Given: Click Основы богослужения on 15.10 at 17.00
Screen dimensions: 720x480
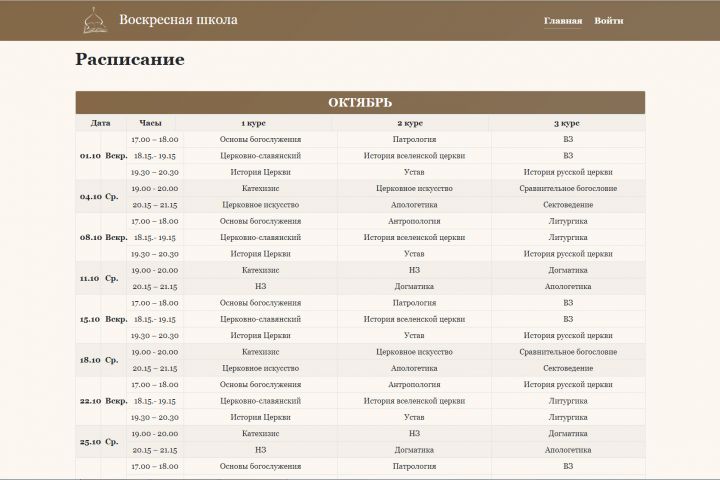Looking at the screenshot, I should [x=260, y=303].
